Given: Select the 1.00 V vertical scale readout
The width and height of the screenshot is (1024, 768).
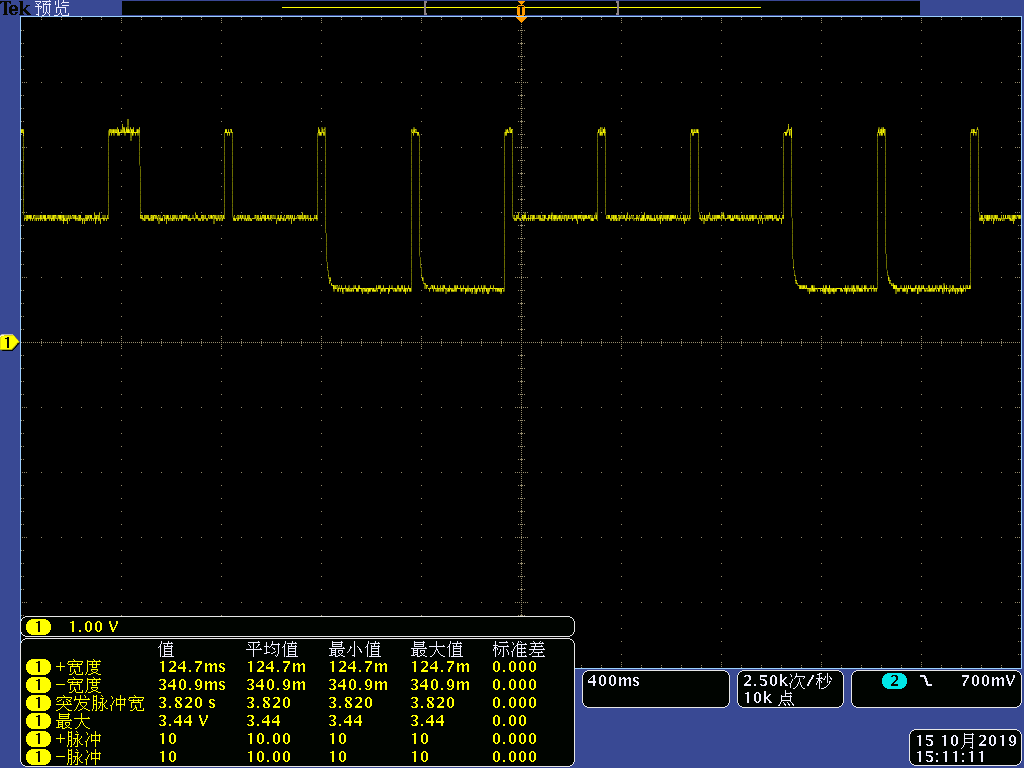Looking at the screenshot, I should [x=93, y=627].
